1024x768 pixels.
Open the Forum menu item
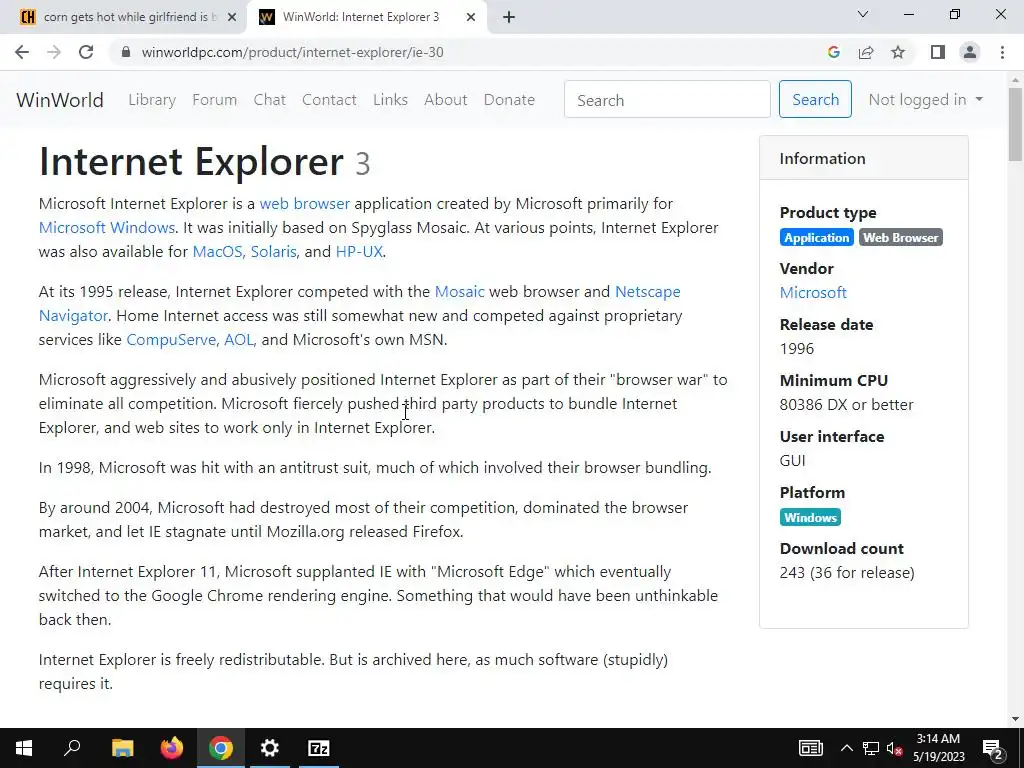214,100
